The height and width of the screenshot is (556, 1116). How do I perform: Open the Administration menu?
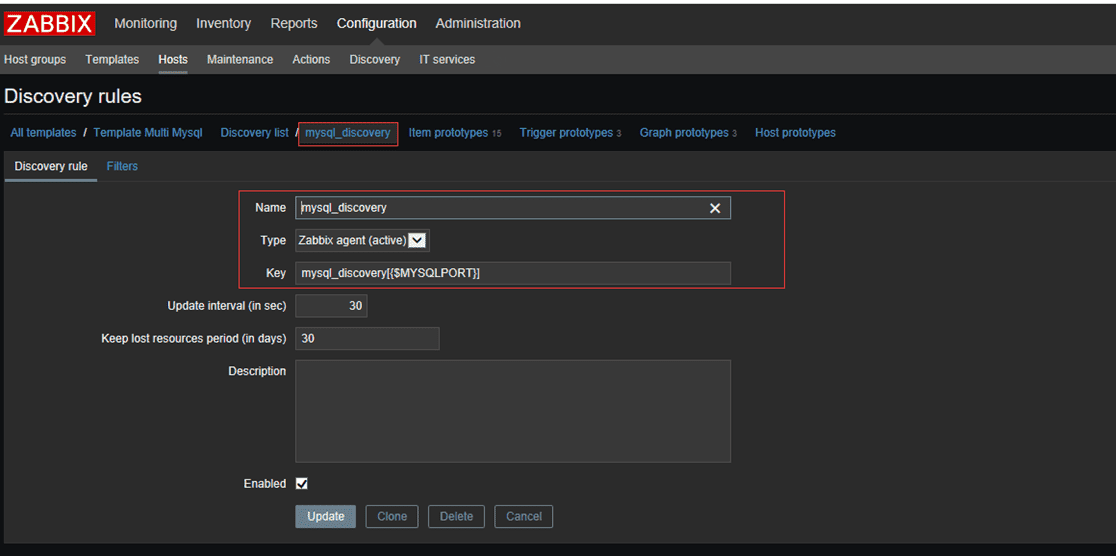[x=478, y=23]
